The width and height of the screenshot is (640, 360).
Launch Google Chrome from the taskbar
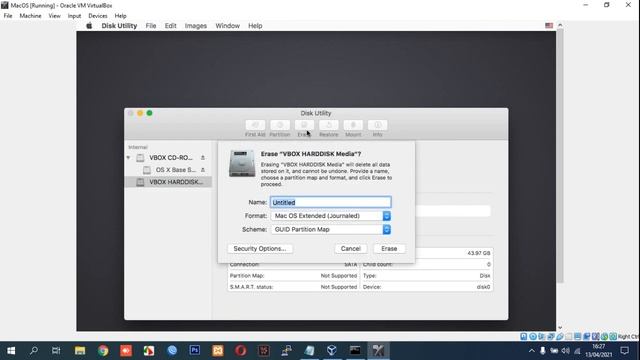pos(103,351)
